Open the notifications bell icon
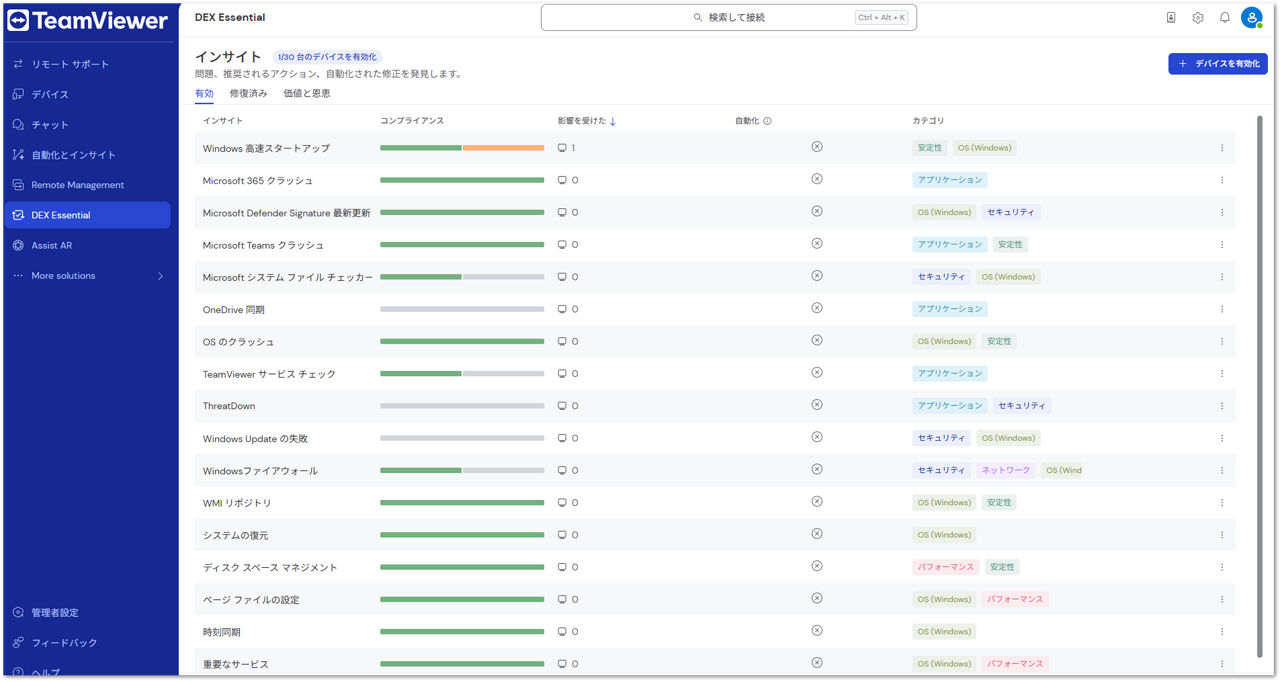 pos(1224,18)
